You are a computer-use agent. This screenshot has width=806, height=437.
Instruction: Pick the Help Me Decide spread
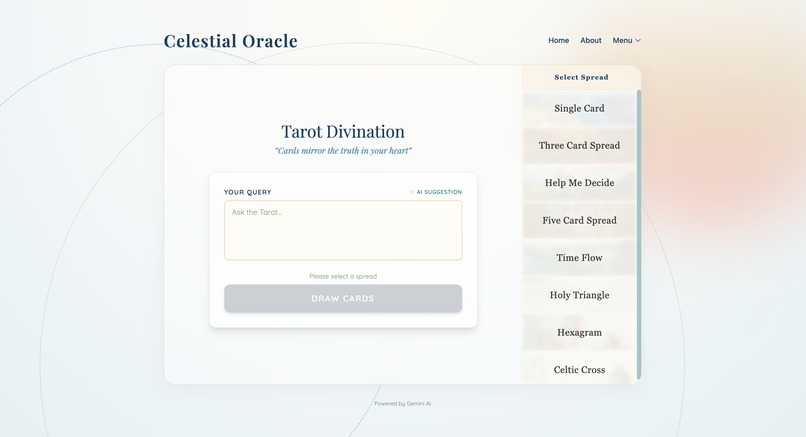pos(579,183)
